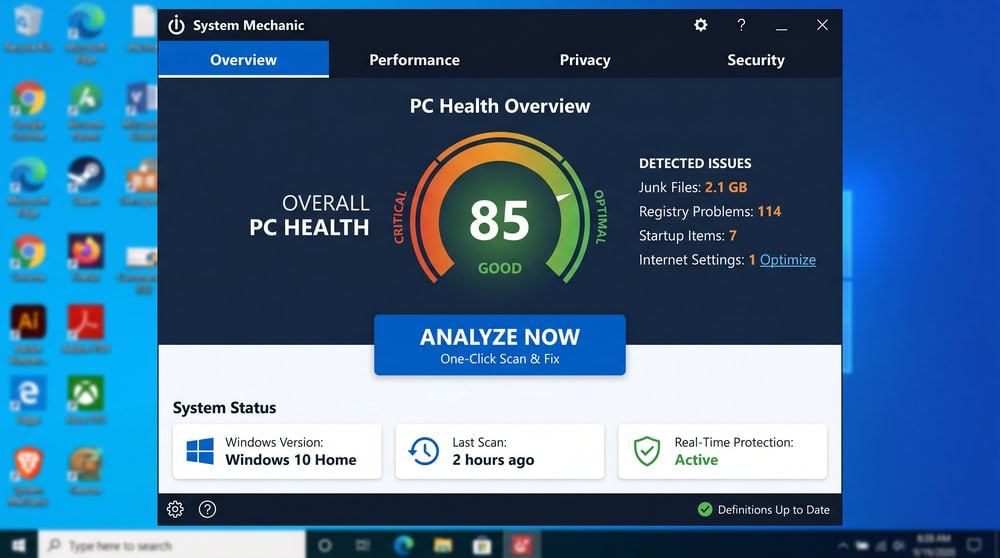This screenshot has height=558, width=1000.
Task: Click the System Status heading
Action: (x=224, y=407)
